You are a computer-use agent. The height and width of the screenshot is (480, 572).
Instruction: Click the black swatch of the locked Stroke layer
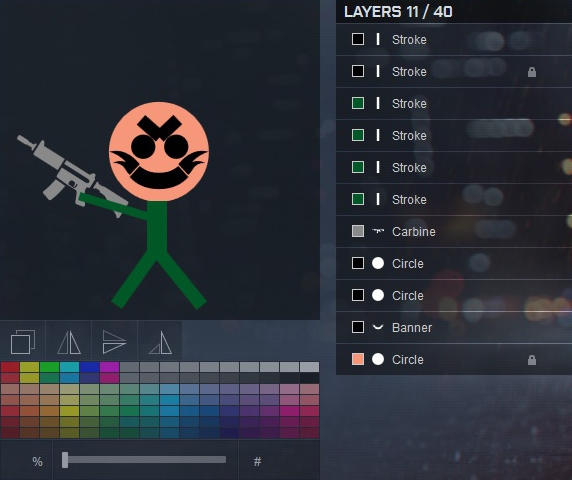point(358,71)
